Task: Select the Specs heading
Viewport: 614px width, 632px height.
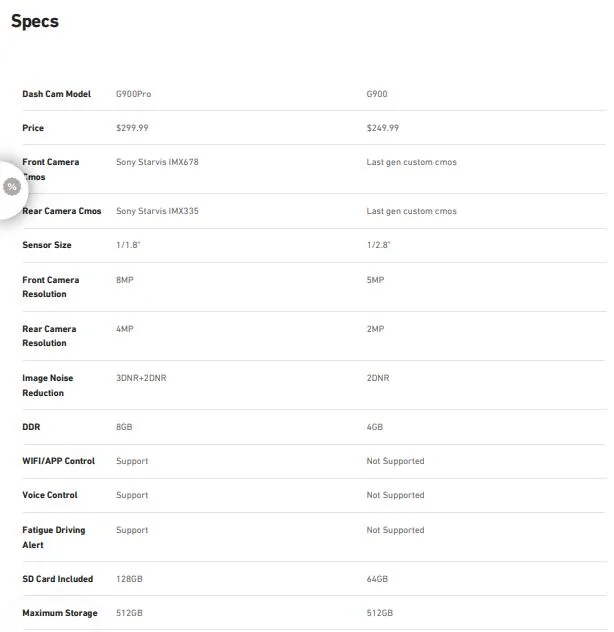Action: [x=35, y=21]
